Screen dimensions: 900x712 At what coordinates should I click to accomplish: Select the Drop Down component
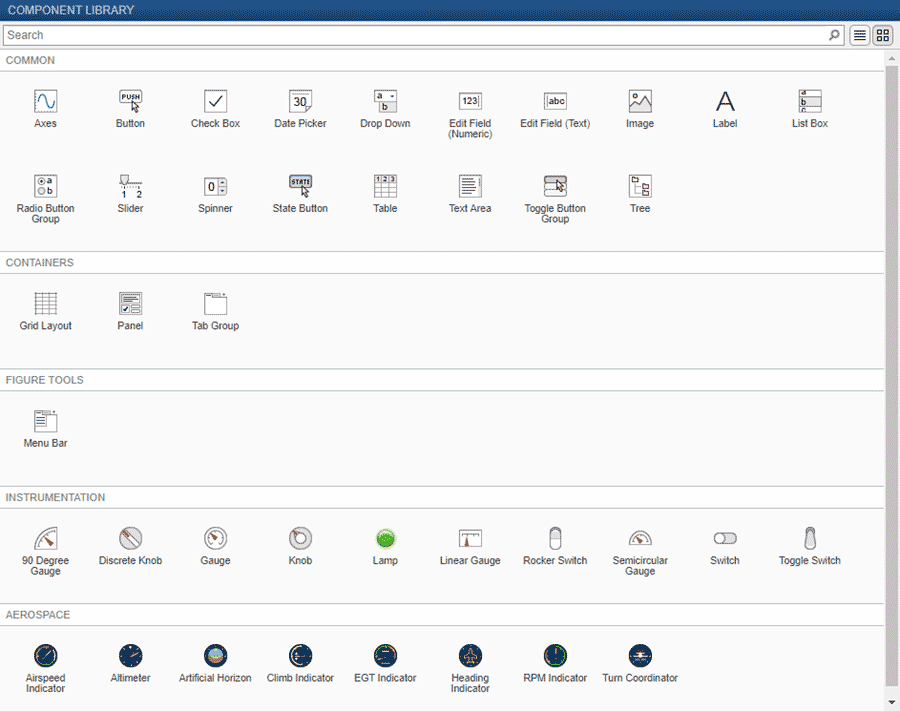pos(385,101)
